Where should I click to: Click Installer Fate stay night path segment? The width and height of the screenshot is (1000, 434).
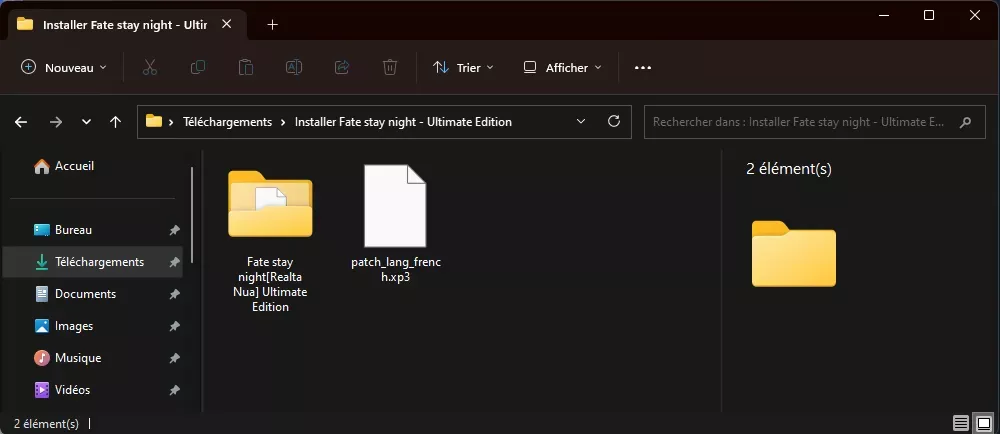(x=403, y=122)
